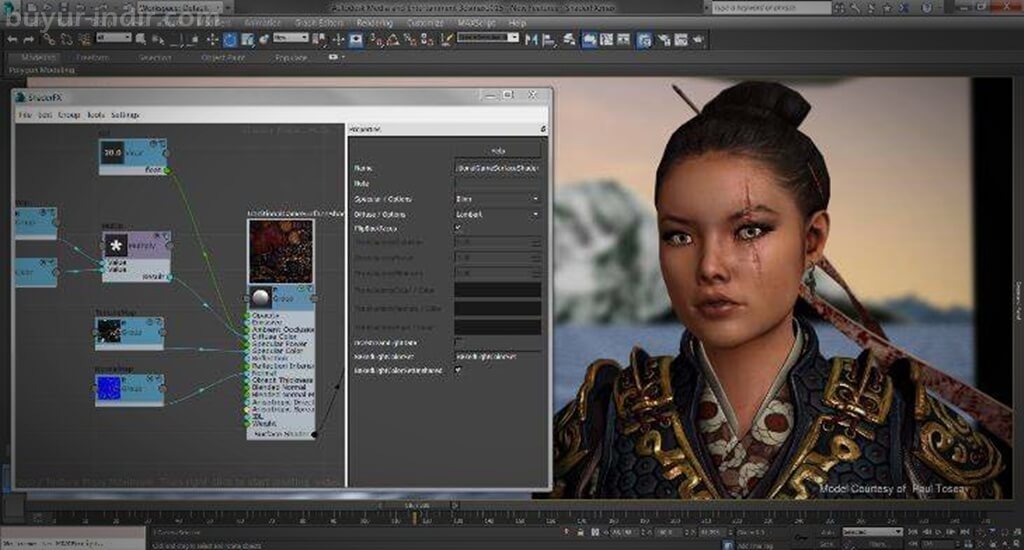Click the Align tool icon

tap(549, 40)
